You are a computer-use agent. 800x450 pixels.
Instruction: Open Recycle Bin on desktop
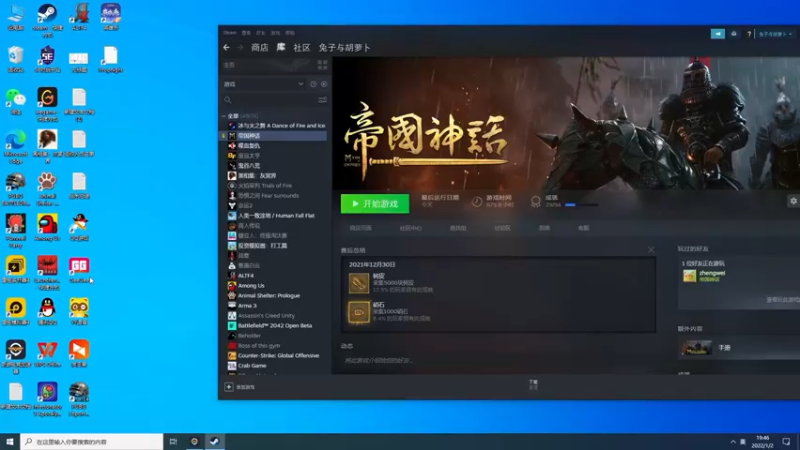pyautogui.click(x=16, y=59)
